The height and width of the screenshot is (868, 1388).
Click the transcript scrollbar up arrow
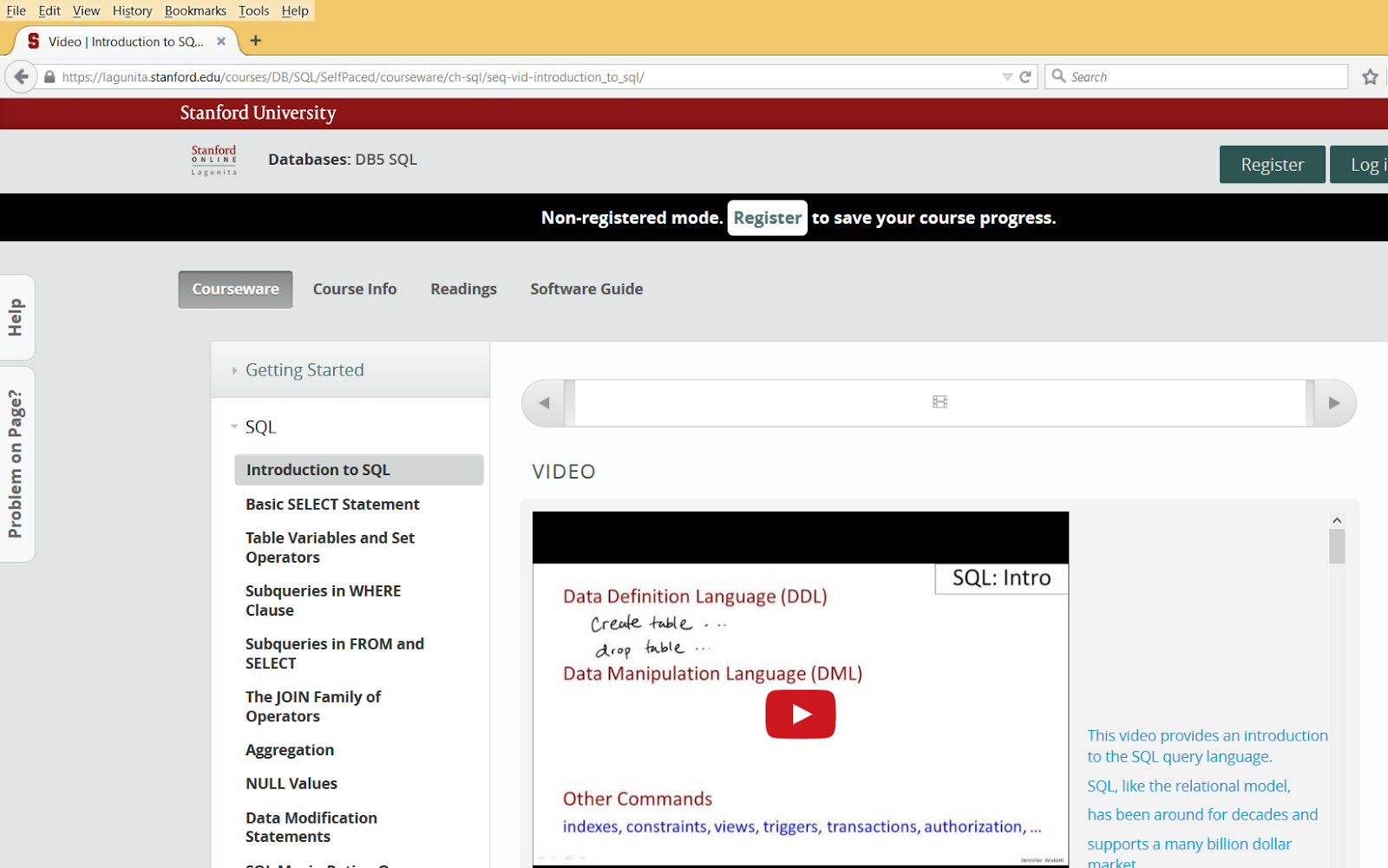click(1337, 520)
